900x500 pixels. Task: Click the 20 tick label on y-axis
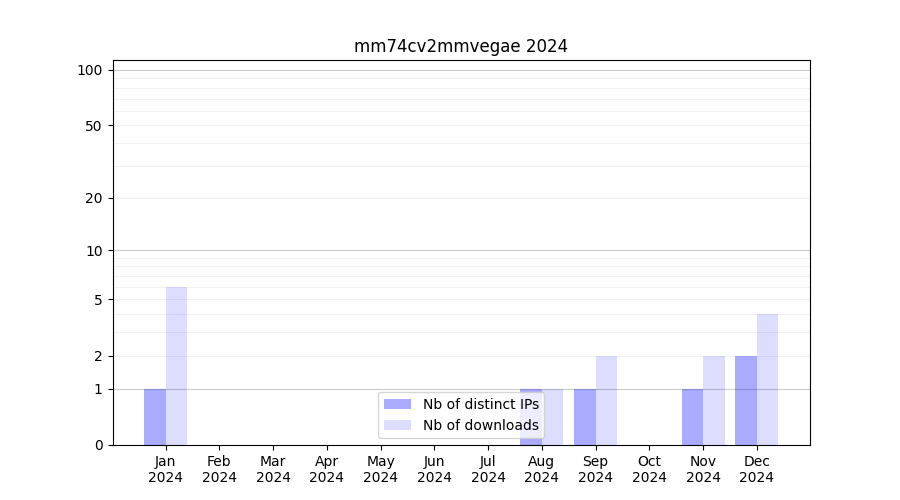pos(94,198)
